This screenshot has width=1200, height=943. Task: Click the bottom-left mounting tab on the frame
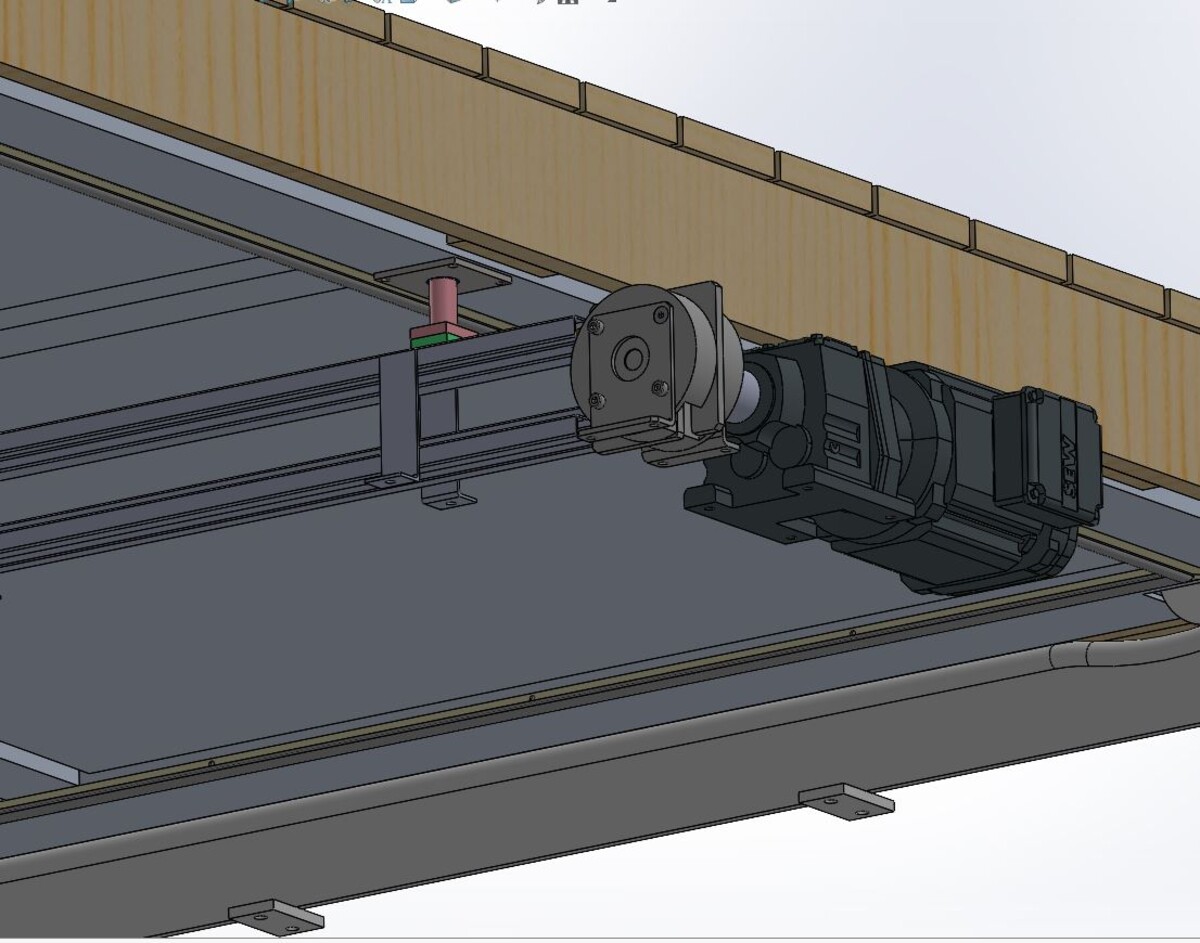coord(275,915)
